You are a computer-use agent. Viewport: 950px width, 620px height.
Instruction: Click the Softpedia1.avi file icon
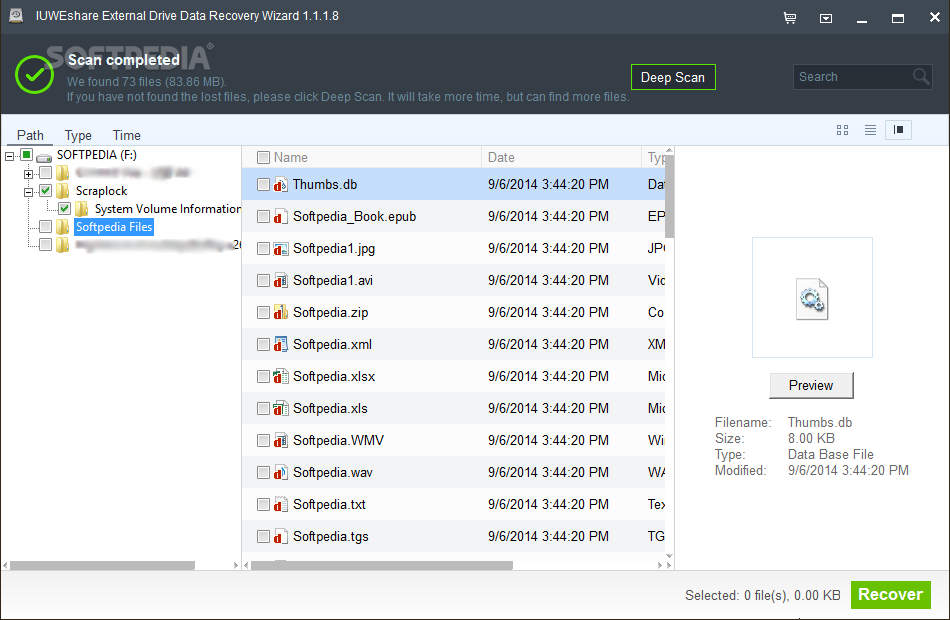[x=280, y=281]
